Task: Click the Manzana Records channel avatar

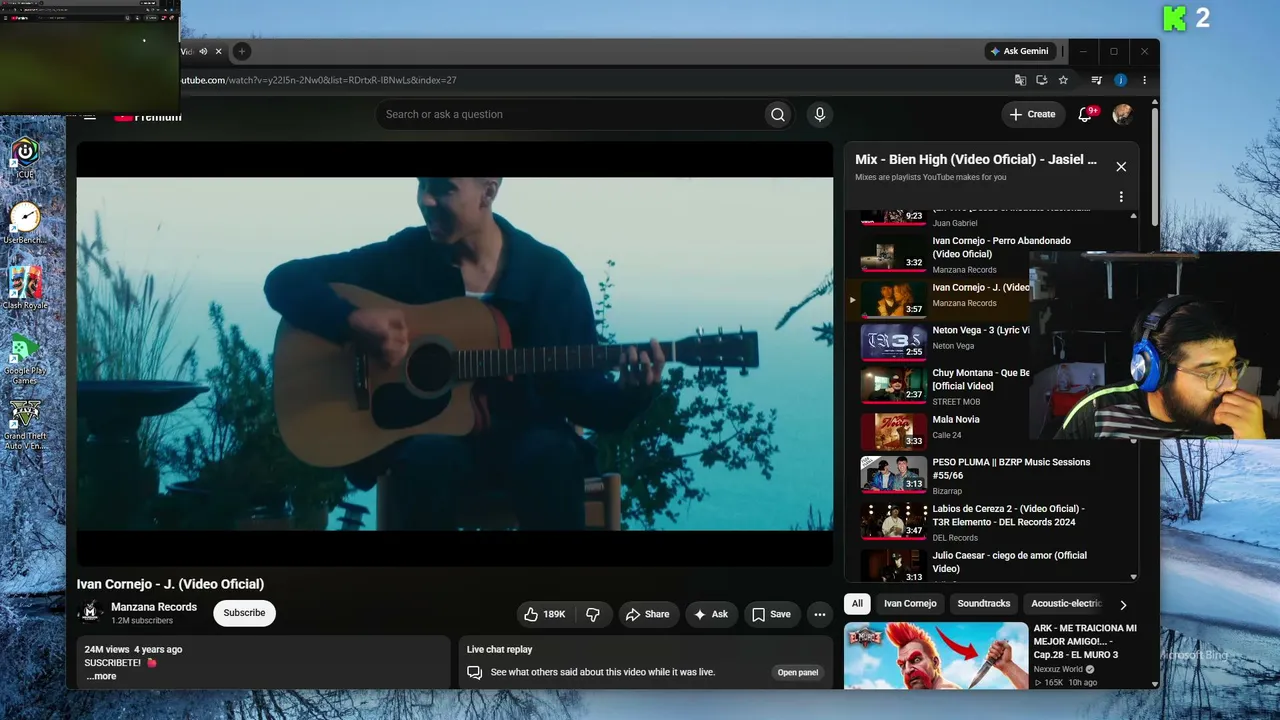Action: tap(91, 613)
